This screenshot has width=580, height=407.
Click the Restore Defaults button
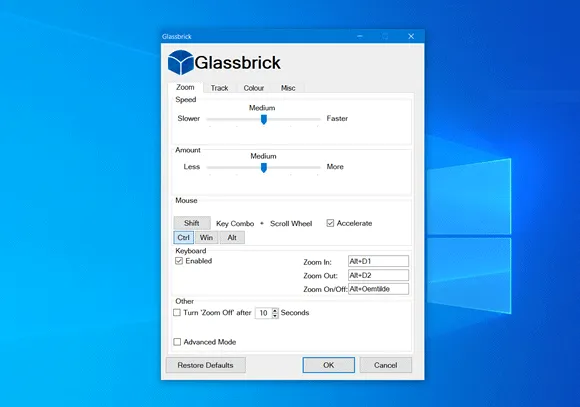coord(206,365)
